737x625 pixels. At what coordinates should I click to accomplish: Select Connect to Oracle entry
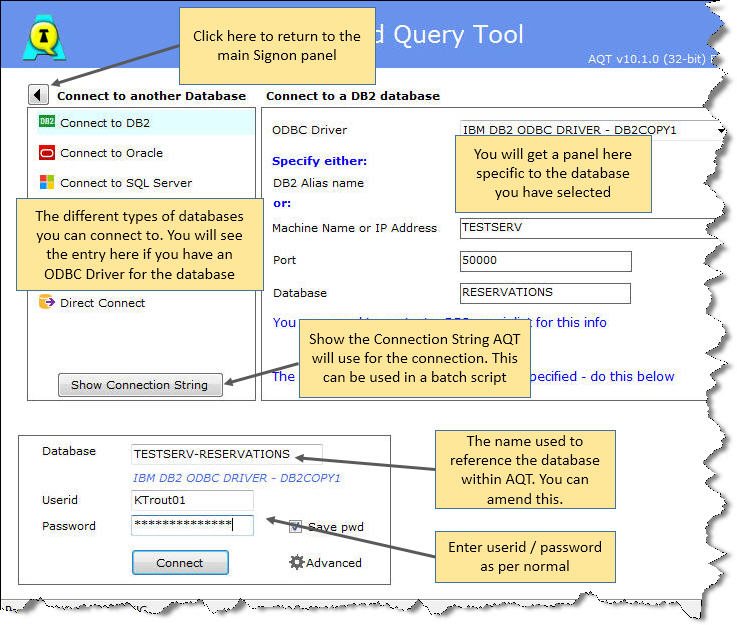pyautogui.click(x=111, y=153)
